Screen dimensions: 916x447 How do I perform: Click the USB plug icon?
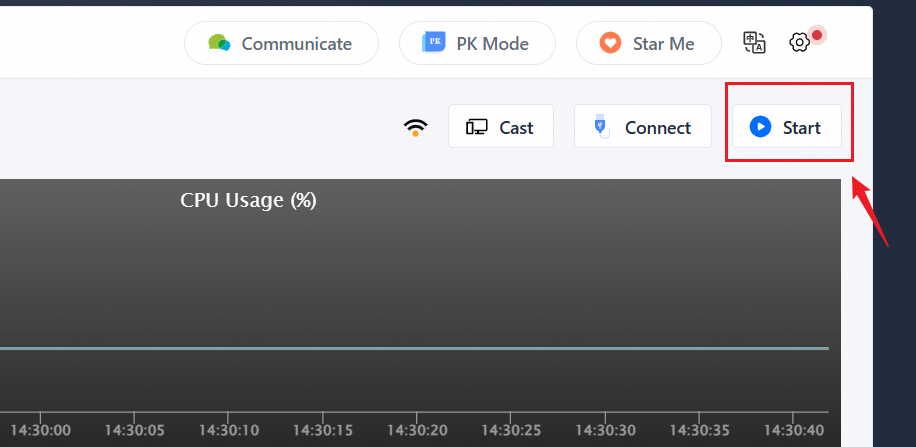(601, 127)
